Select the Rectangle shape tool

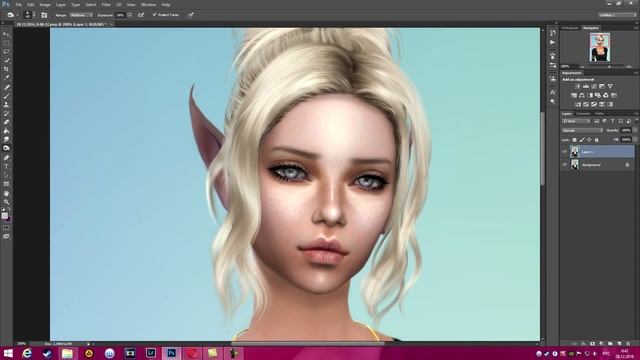(6, 184)
